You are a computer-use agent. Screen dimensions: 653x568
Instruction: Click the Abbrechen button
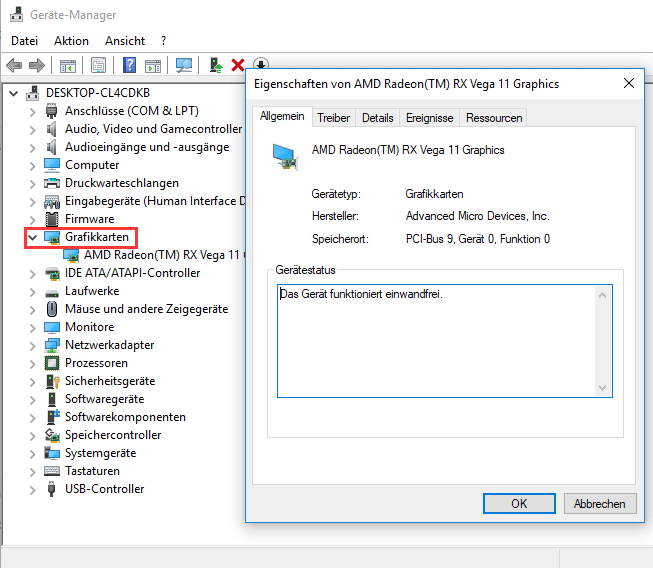coord(600,504)
